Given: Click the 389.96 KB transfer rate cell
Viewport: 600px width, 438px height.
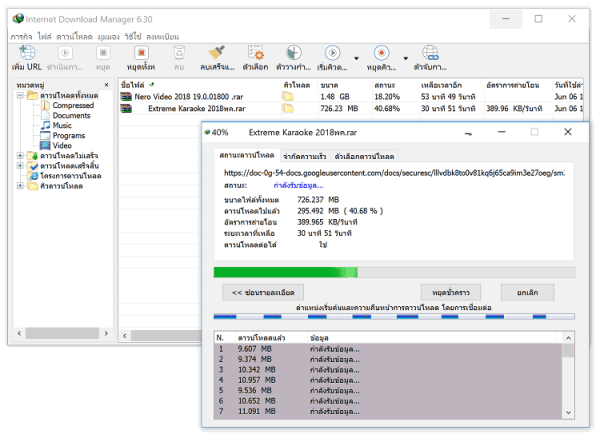Looking at the screenshot, I should click(514, 109).
